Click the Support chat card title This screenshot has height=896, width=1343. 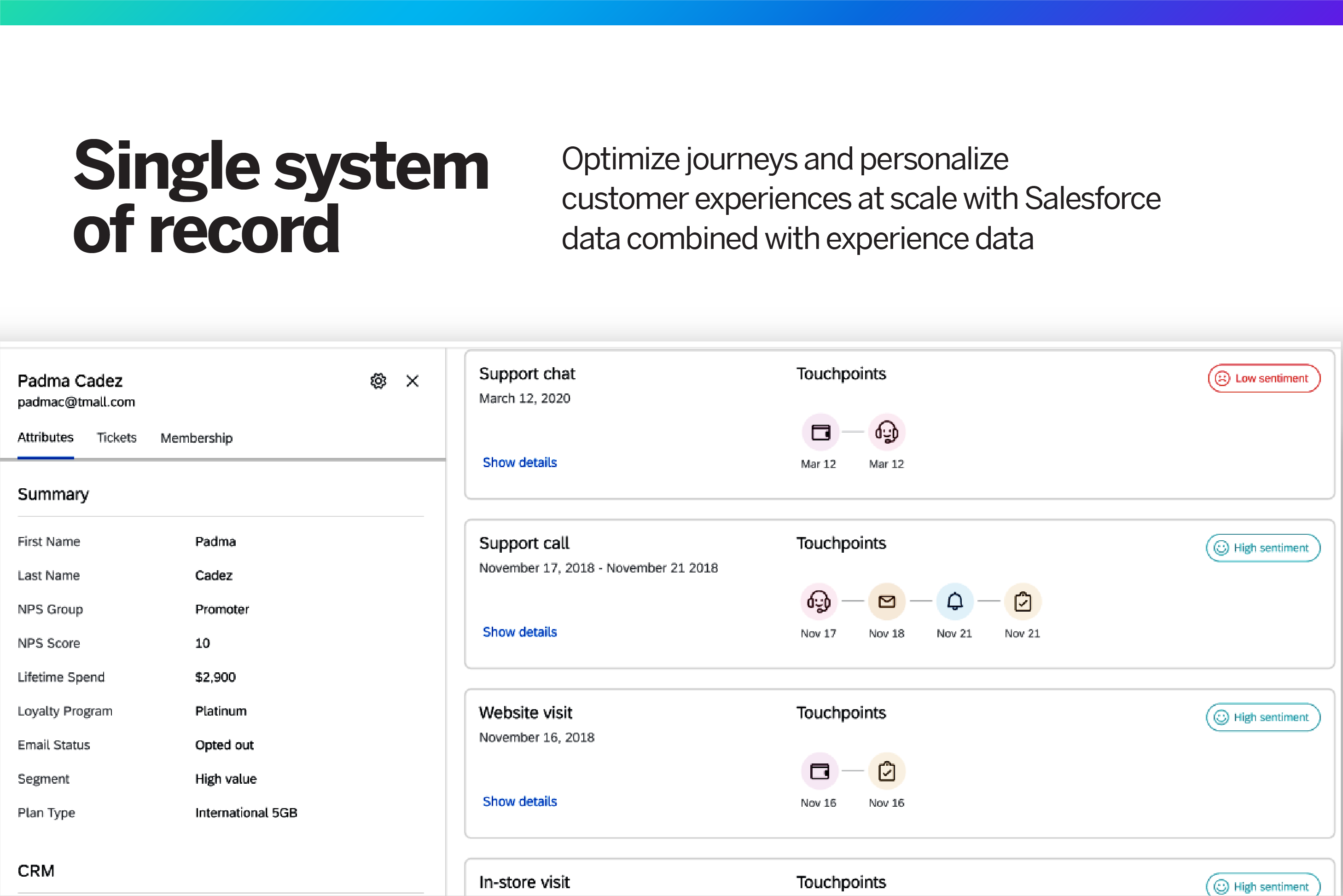click(x=527, y=374)
